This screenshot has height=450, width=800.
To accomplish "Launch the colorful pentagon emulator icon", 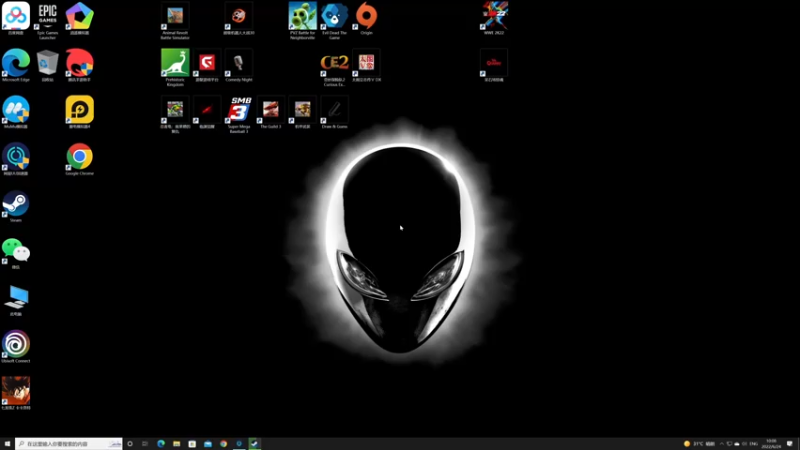I will pyautogui.click(x=80, y=18).
